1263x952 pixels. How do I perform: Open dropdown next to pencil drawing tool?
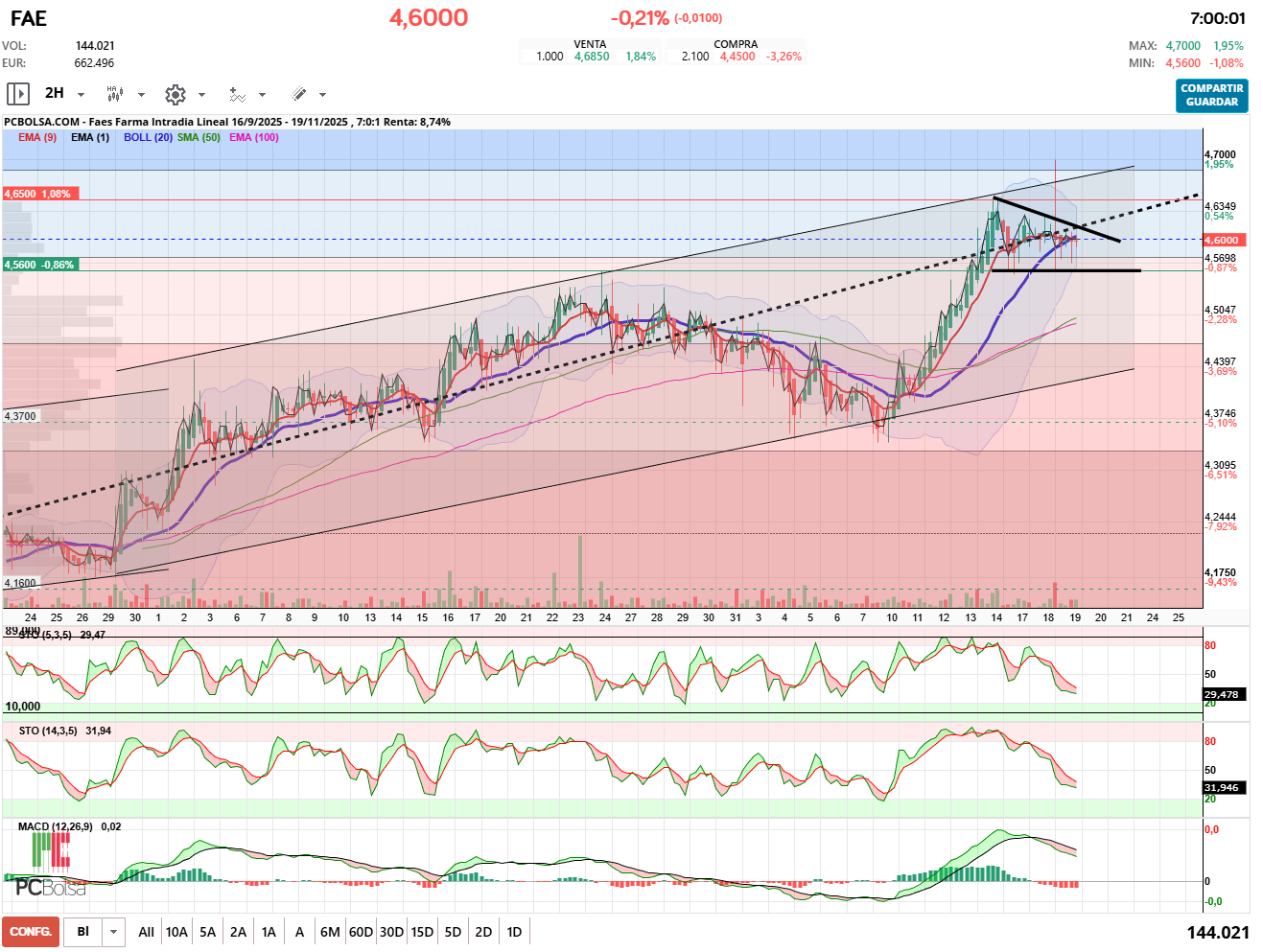[x=322, y=95]
